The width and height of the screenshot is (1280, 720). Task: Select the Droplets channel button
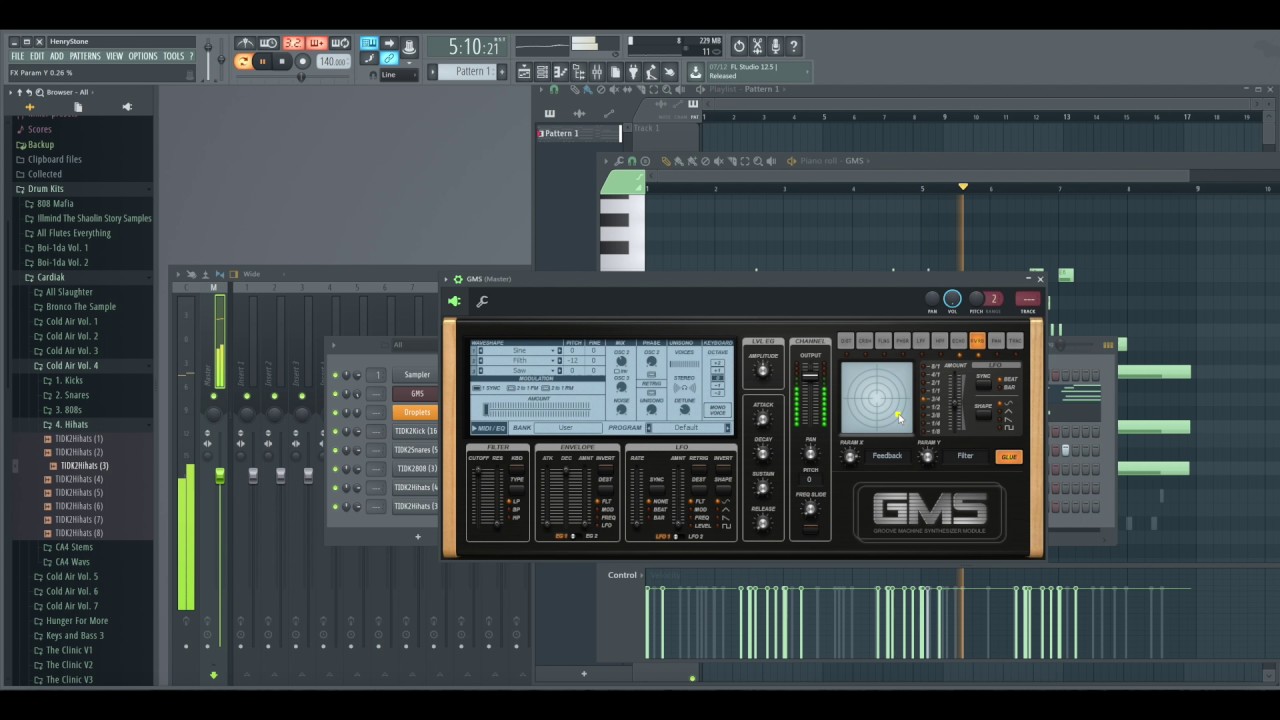click(417, 412)
